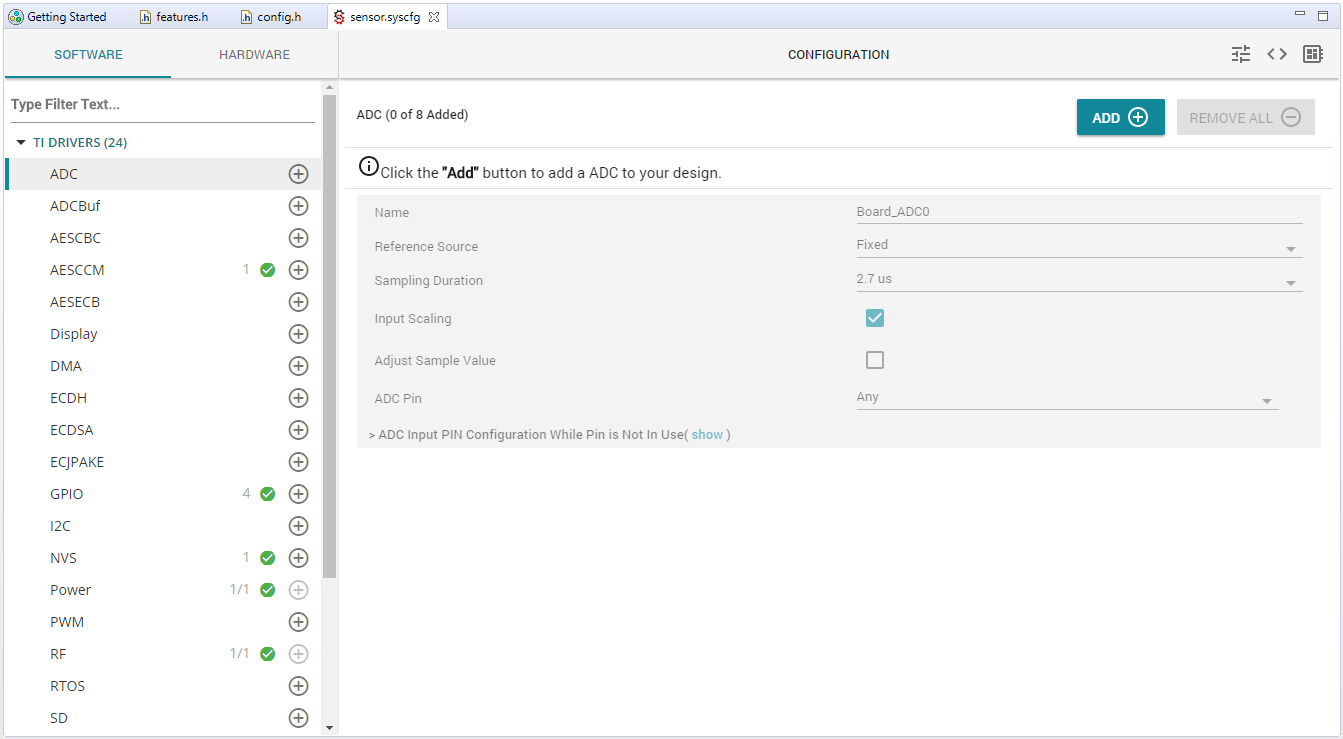Click the ADD button for ADC
Screen dimensions: 1343x739
pyautogui.click(x=1120, y=117)
